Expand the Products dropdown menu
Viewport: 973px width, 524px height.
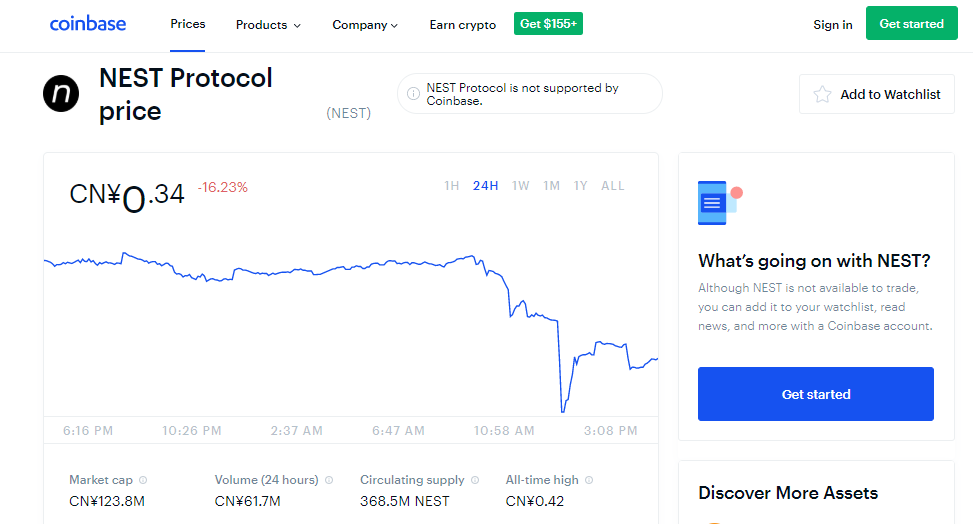point(268,25)
